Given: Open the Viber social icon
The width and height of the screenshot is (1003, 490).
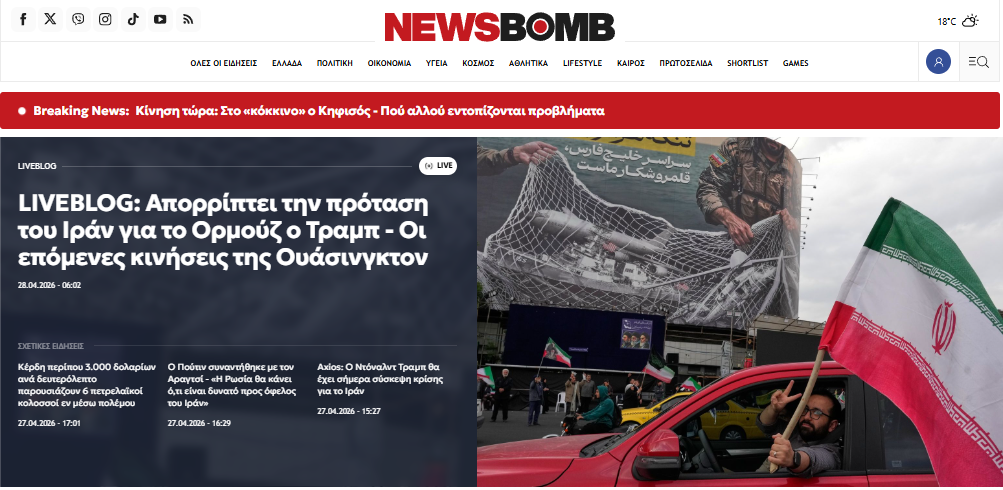Looking at the screenshot, I should click(x=78, y=20).
